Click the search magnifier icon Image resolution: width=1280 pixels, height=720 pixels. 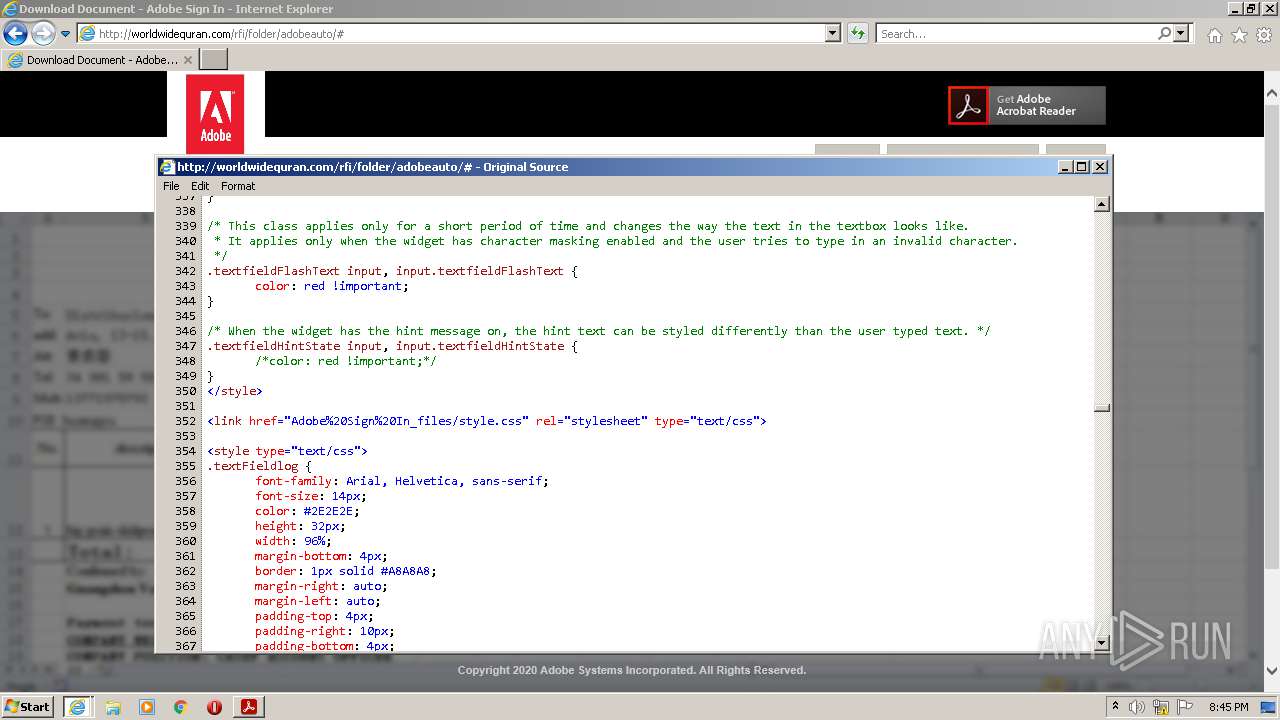coord(1164,34)
